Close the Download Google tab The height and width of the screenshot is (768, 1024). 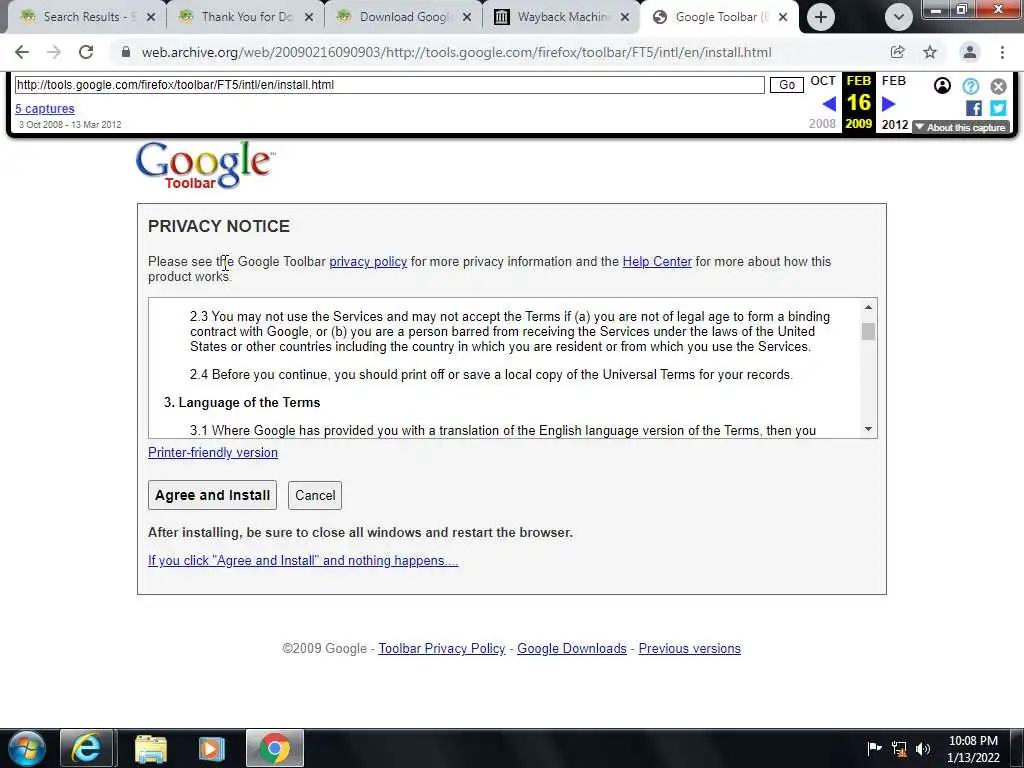[x=467, y=17]
